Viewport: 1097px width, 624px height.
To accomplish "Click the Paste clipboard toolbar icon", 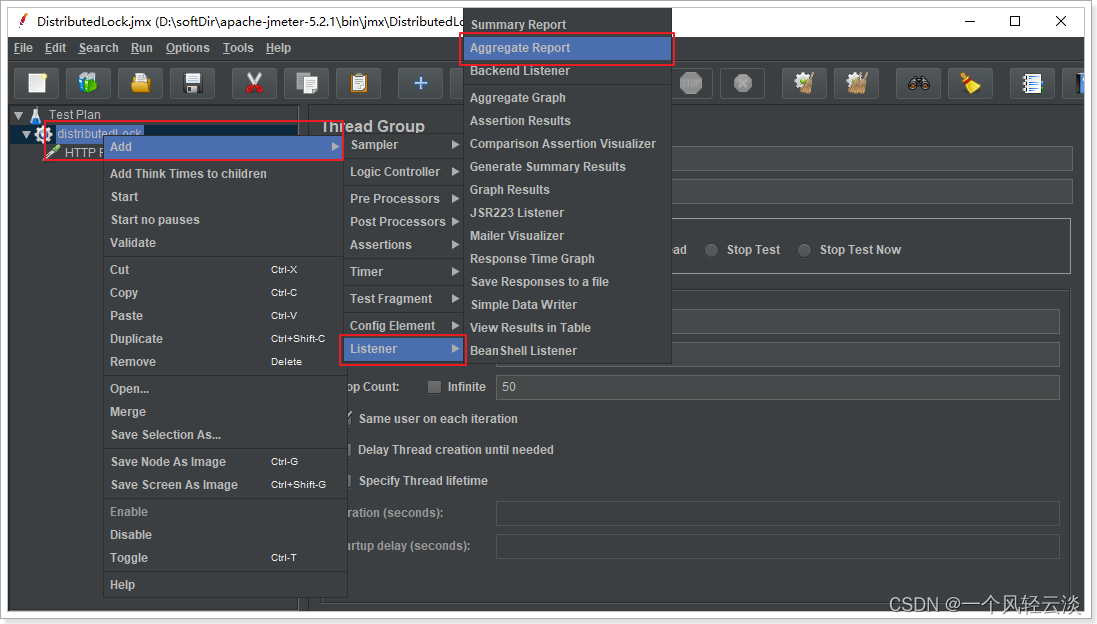I will coord(358,83).
